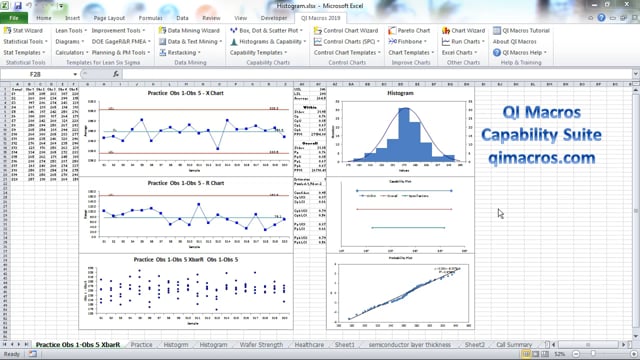
Task: Open the Fishbone diagram menu
Action: tap(407, 42)
